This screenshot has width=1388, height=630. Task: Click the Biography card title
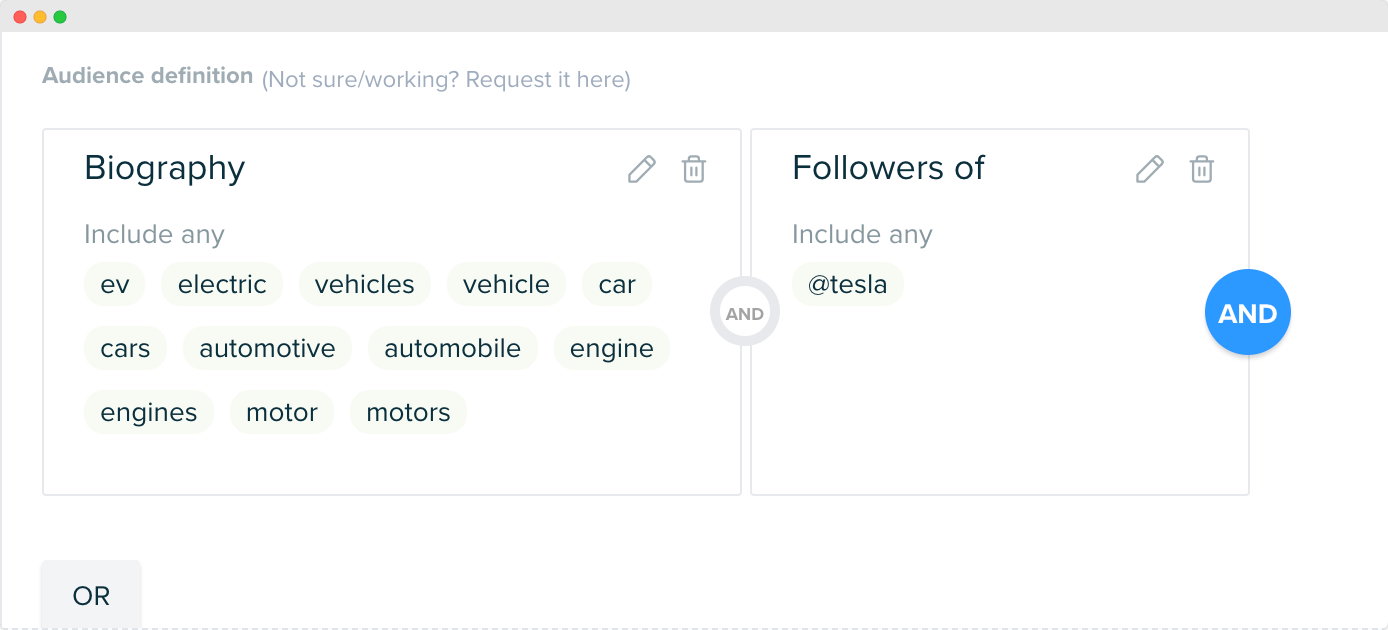[x=164, y=168]
